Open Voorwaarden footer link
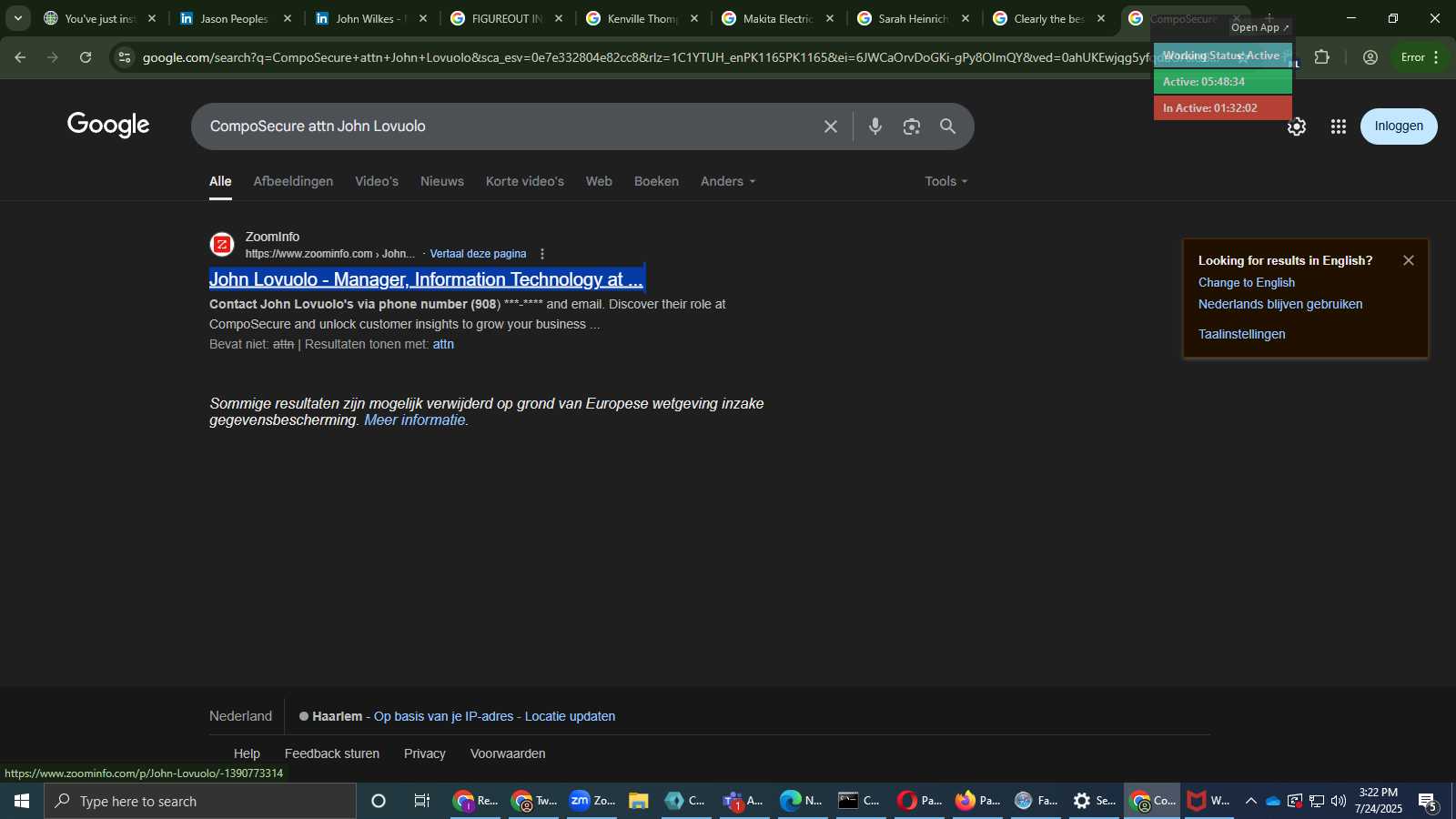This screenshot has height=819, width=1456. tap(508, 753)
